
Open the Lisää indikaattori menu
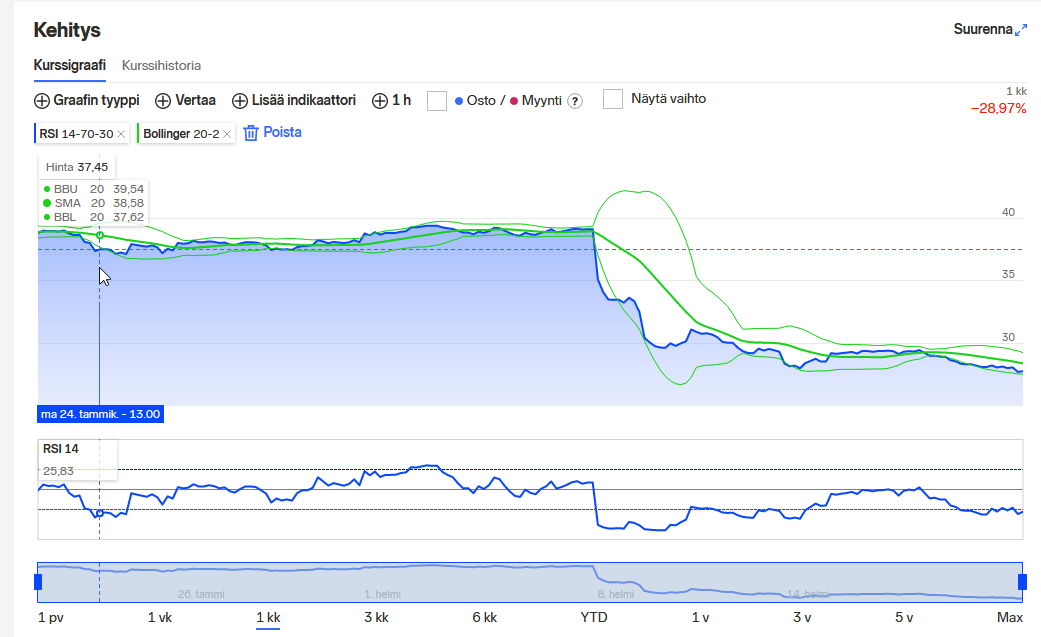coord(303,100)
